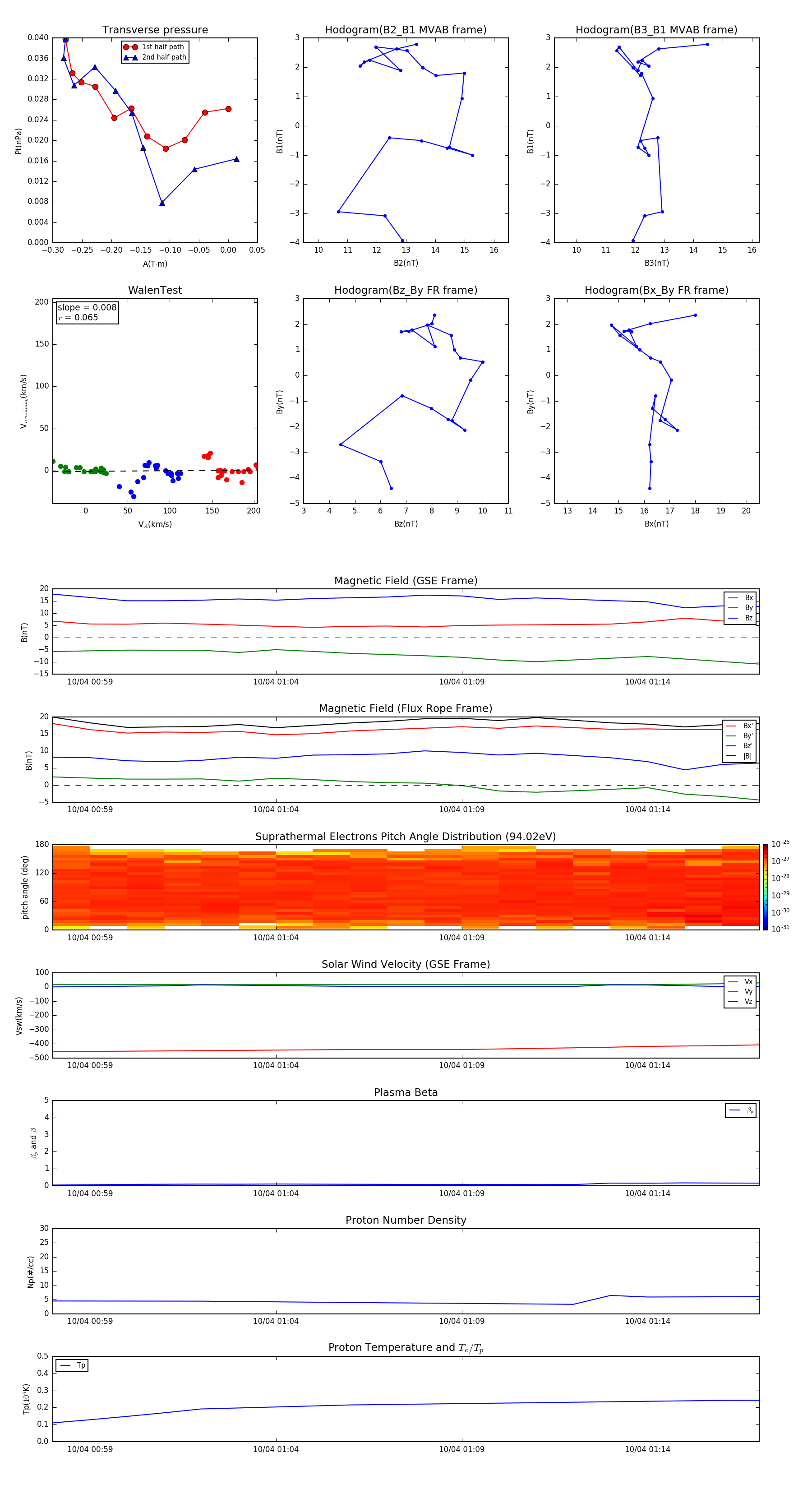Click the "10/04 00:59" tick under GSE Magnetic Field
Image resolution: width=812 pixels, height=1489 pixels.
tap(90, 681)
